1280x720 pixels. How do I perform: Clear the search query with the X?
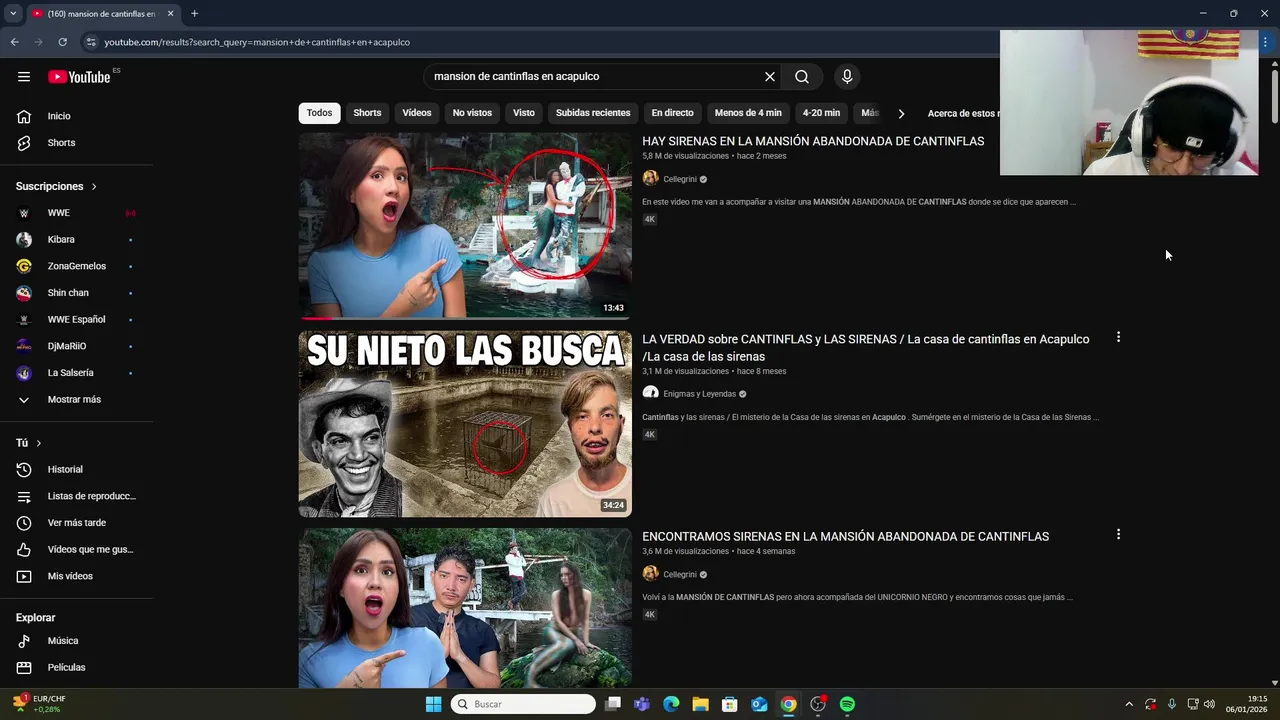pos(770,77)
